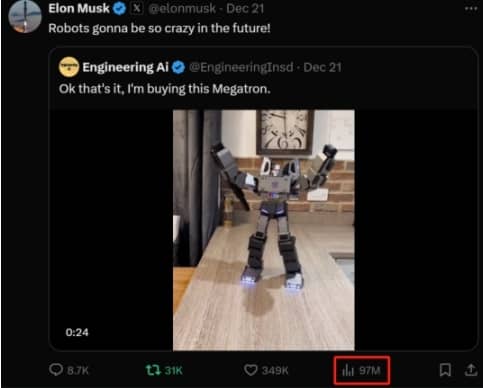
Task: Play the Megatron robot video
Action: click(x=264, y=230)
